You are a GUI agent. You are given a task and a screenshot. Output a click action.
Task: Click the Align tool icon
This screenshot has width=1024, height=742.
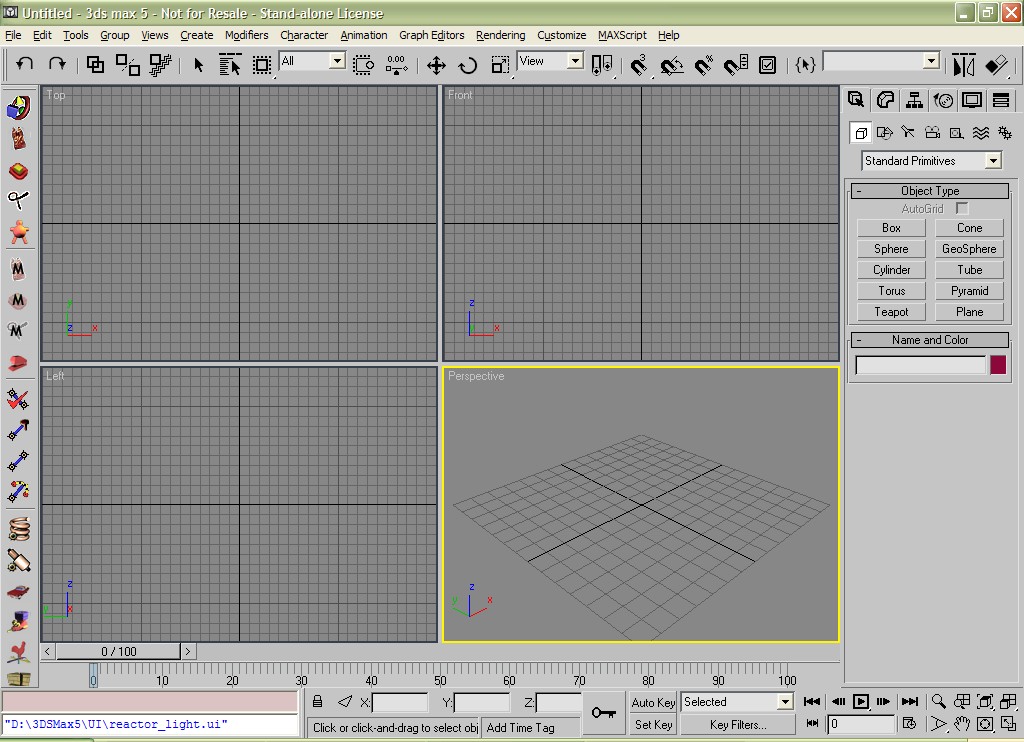997,65
